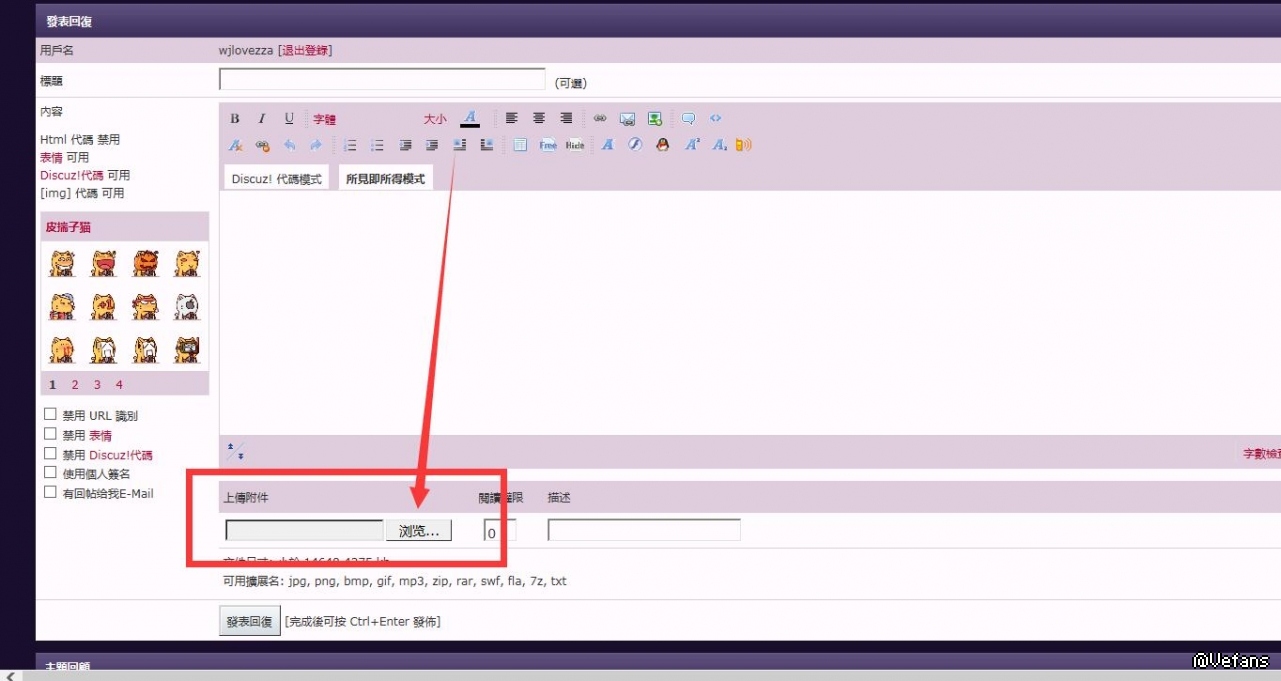Screen dimensions: 1281x681
Task: Enable the 使用個人簽名 checkbox
Action: click(x=50, y=472)
